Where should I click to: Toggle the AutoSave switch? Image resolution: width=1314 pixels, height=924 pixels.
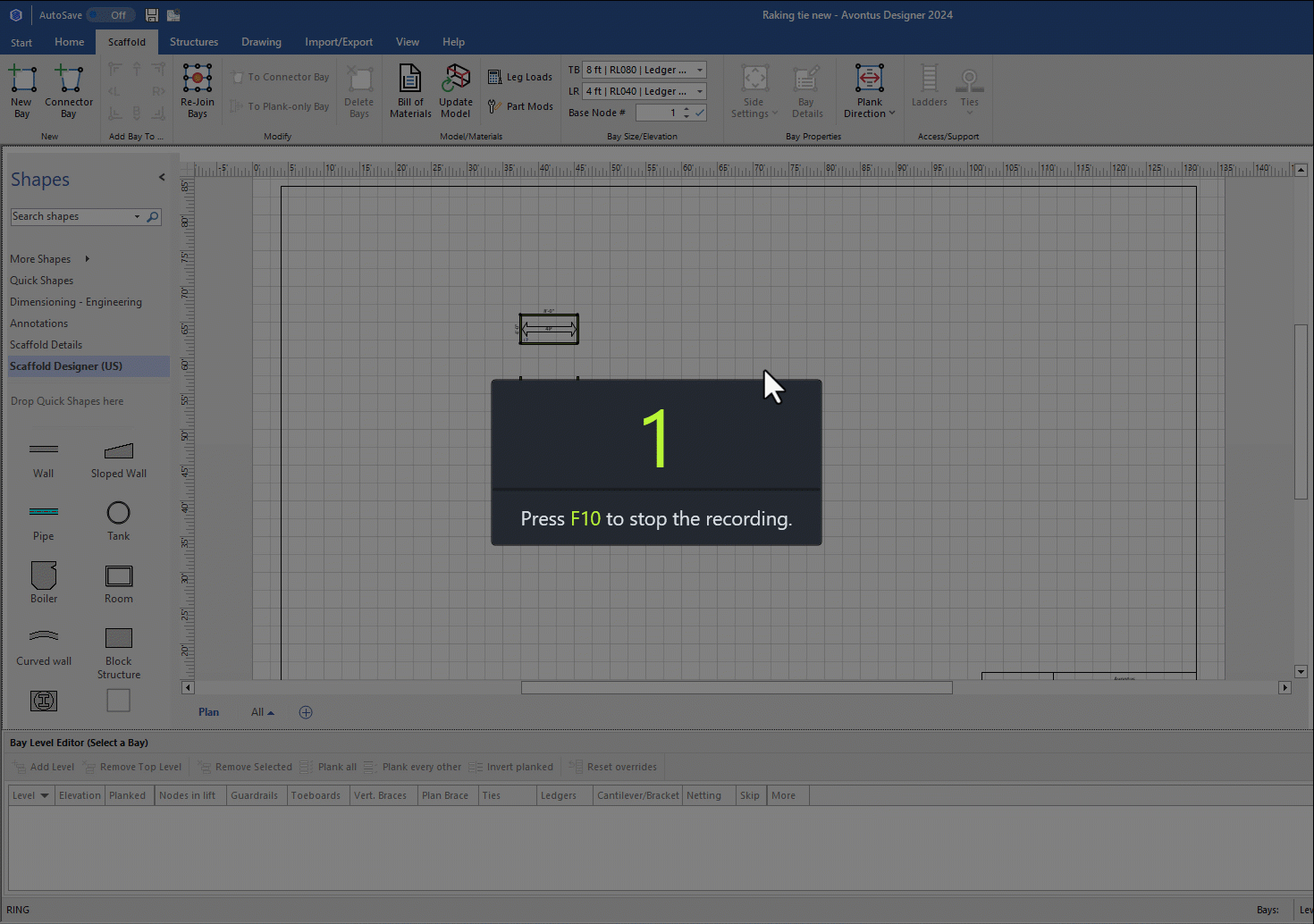point(112,15)
